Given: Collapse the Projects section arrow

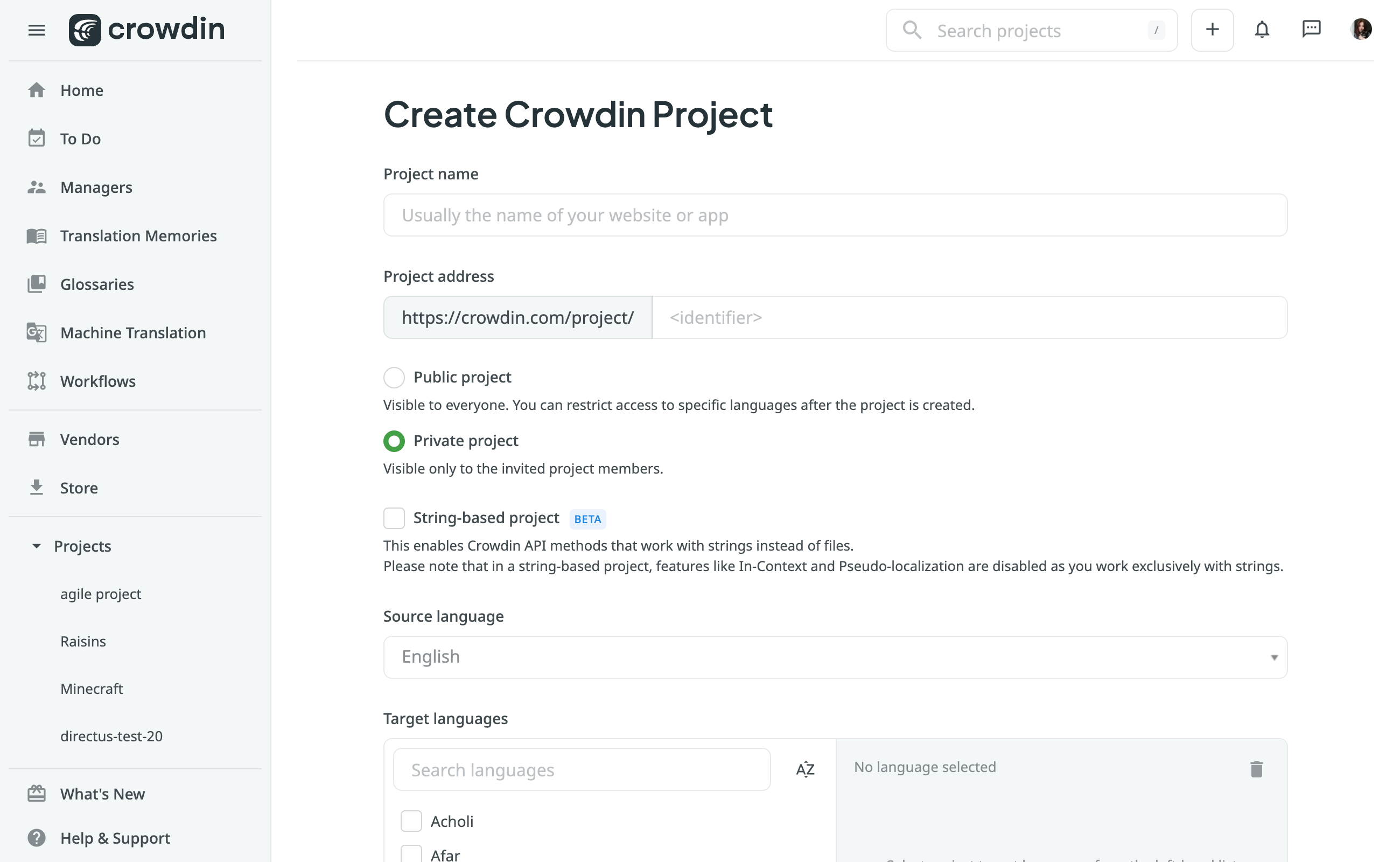Looking at the screenshot, I should coord(37,546).
